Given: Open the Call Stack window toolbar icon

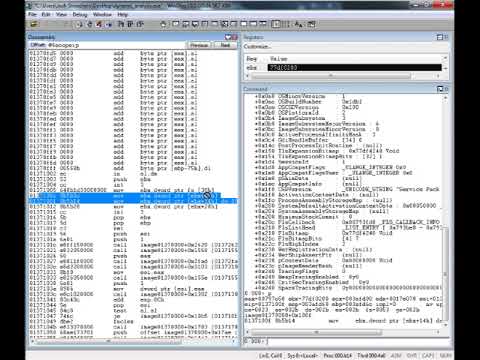Looking at the screenshot, I should point(224,24).
